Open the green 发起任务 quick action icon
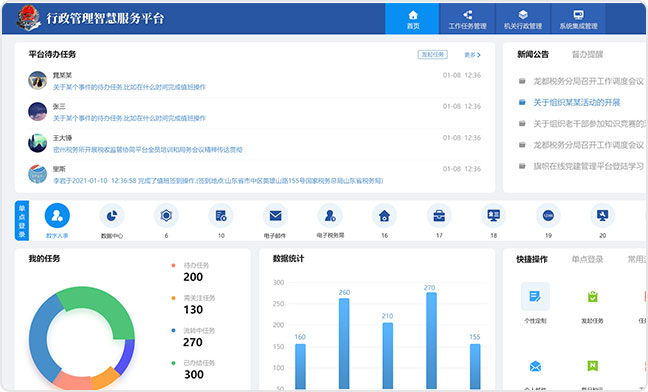Viewport: 648px width, 392px height. [x=593, y=297]
